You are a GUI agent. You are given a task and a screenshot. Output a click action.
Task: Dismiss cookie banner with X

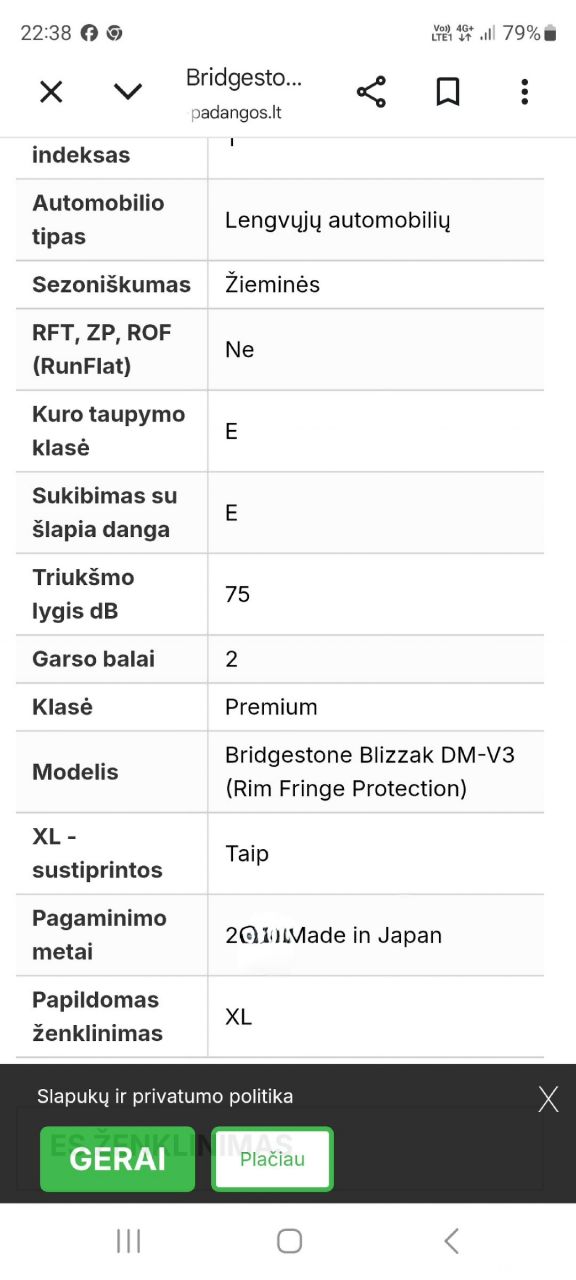point(548,1098)
